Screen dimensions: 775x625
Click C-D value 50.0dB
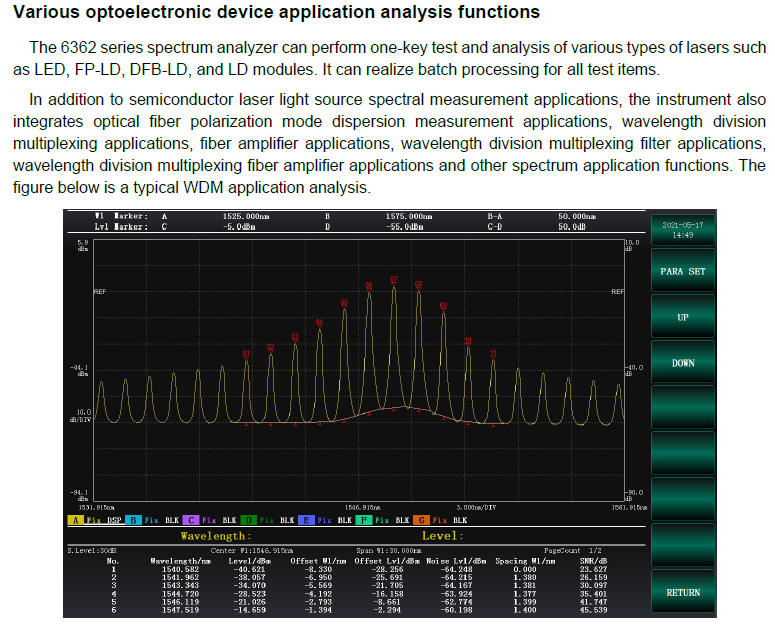pos(572,227)
